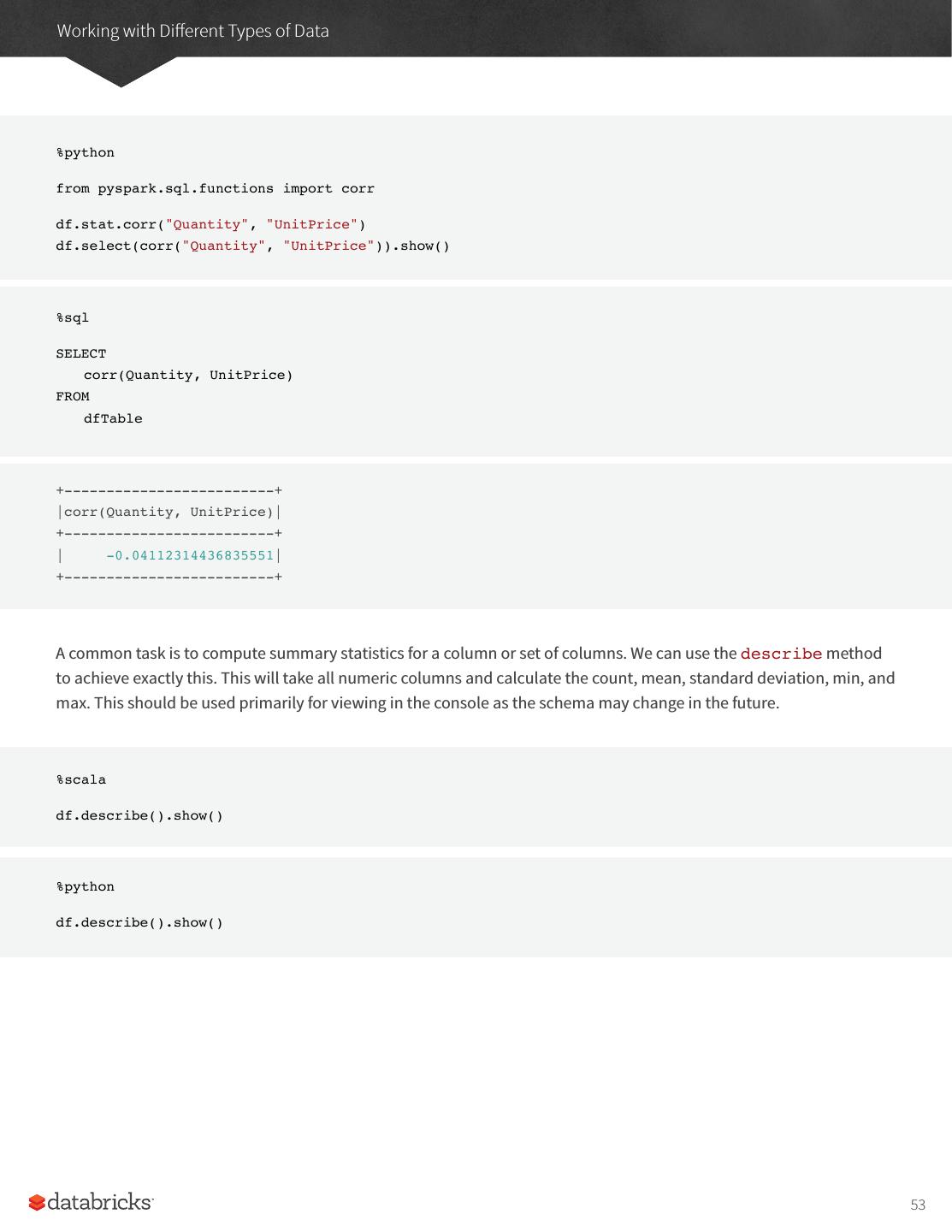Image resolution: width=952 pixels, height=1232 pixels.
Task: Click the header title "Working with Different Types of Data"
Action: 192,31
